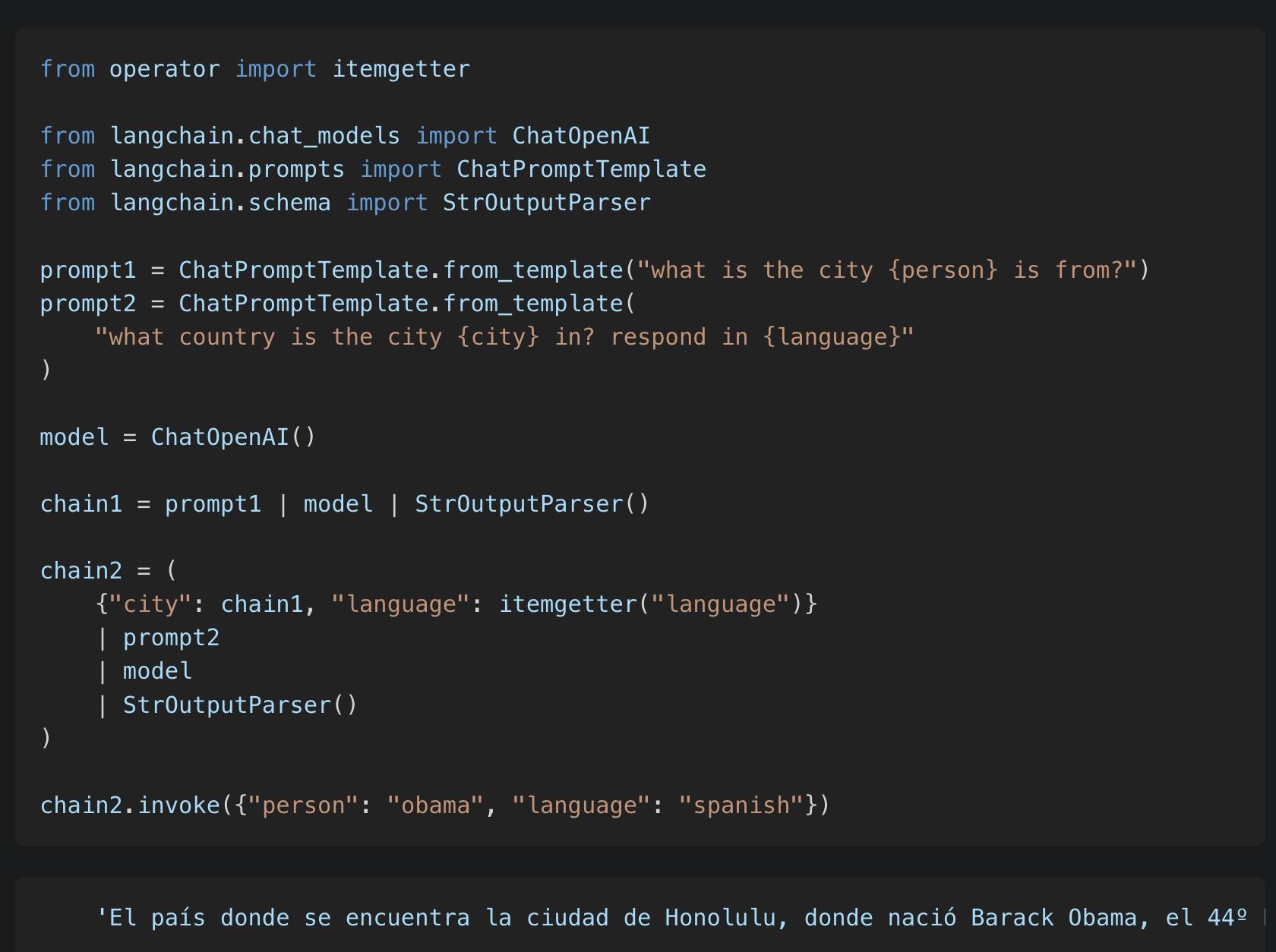Click ChatPromptTemplate in the langchain.prompts import line
The height and width of the screenshot is (952, 1276).
click(x=581, y=169)
